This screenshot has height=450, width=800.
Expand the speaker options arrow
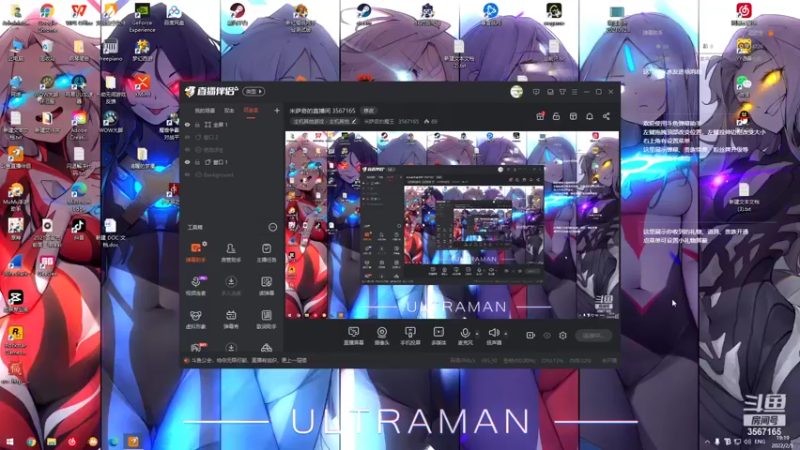(506, 334)
